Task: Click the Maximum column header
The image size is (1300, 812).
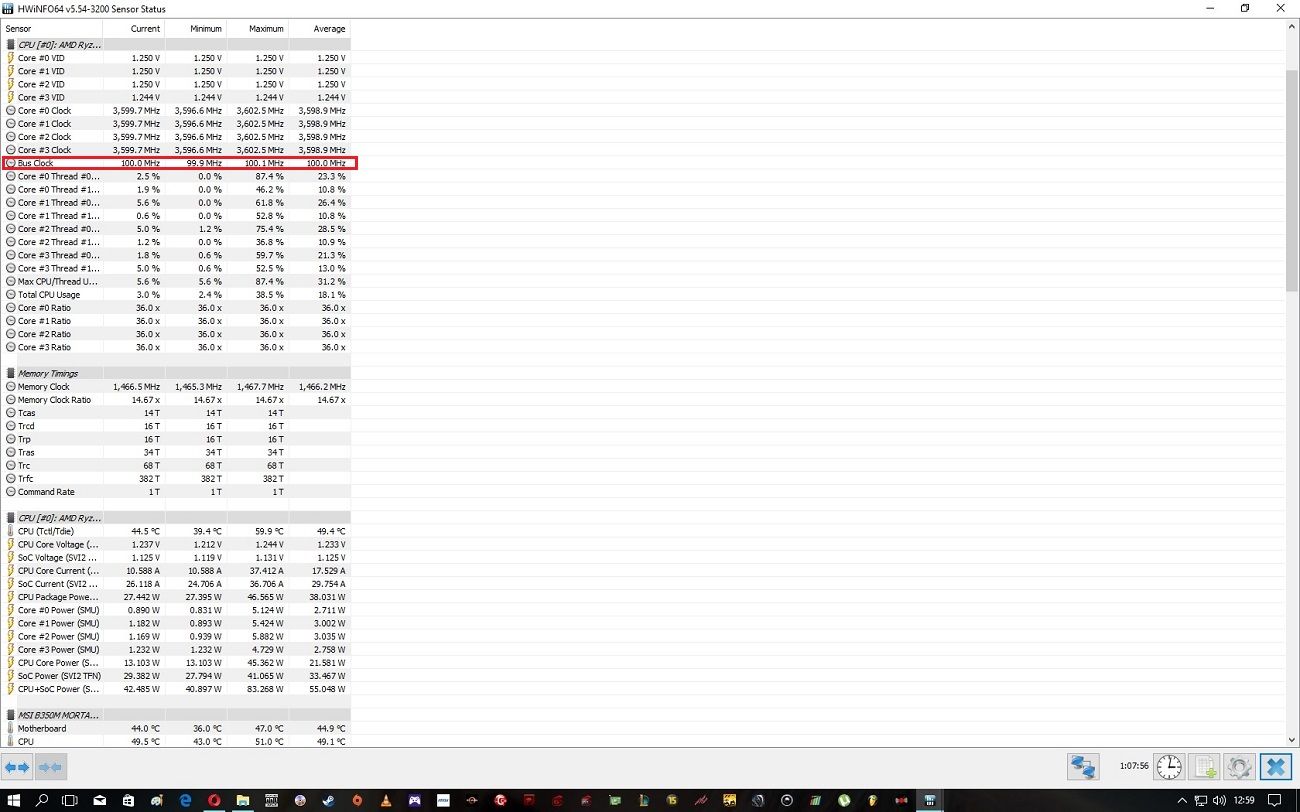Action: [257, 29]
